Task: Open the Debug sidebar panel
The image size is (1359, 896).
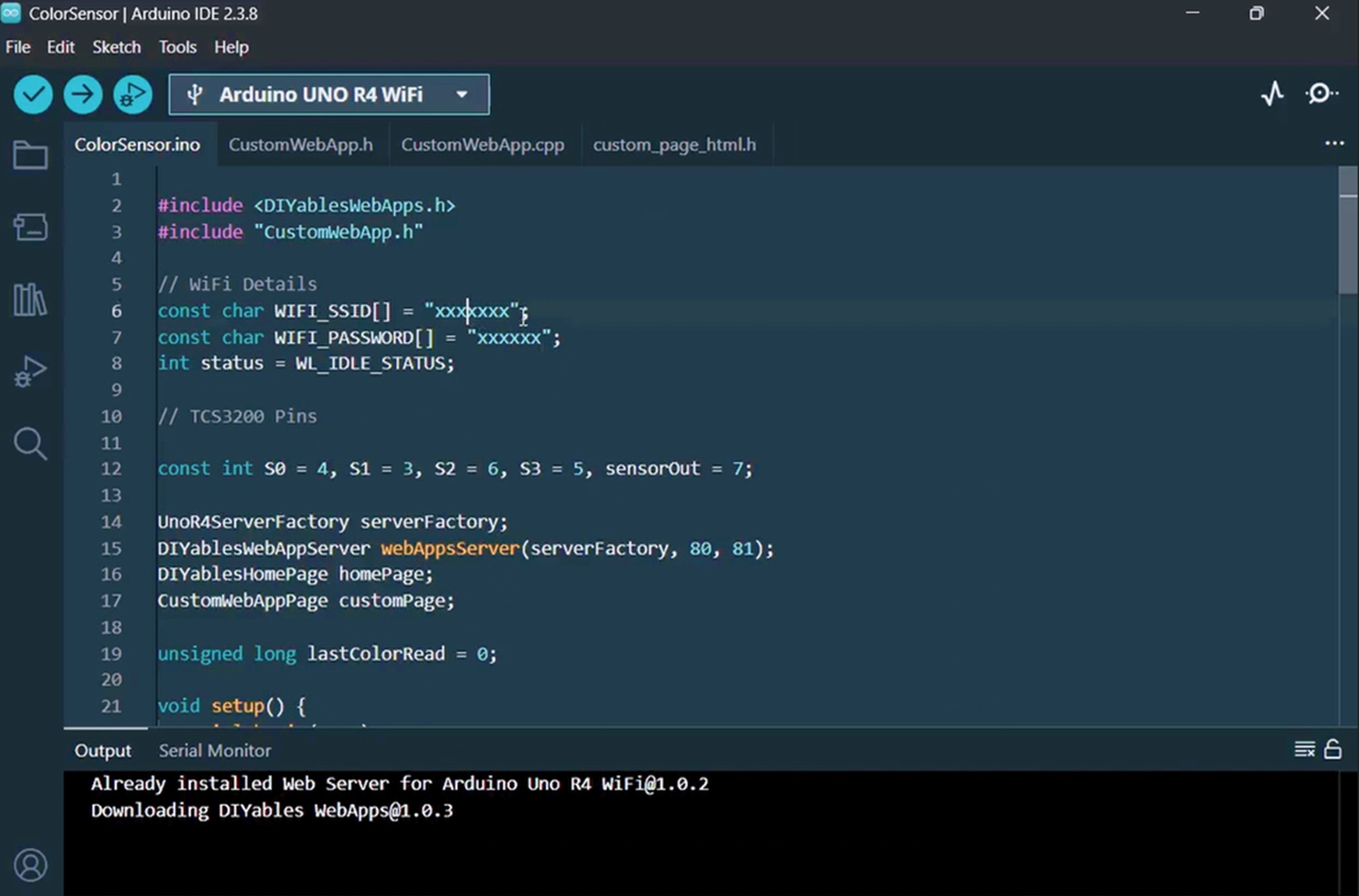Action: (30, 372)
